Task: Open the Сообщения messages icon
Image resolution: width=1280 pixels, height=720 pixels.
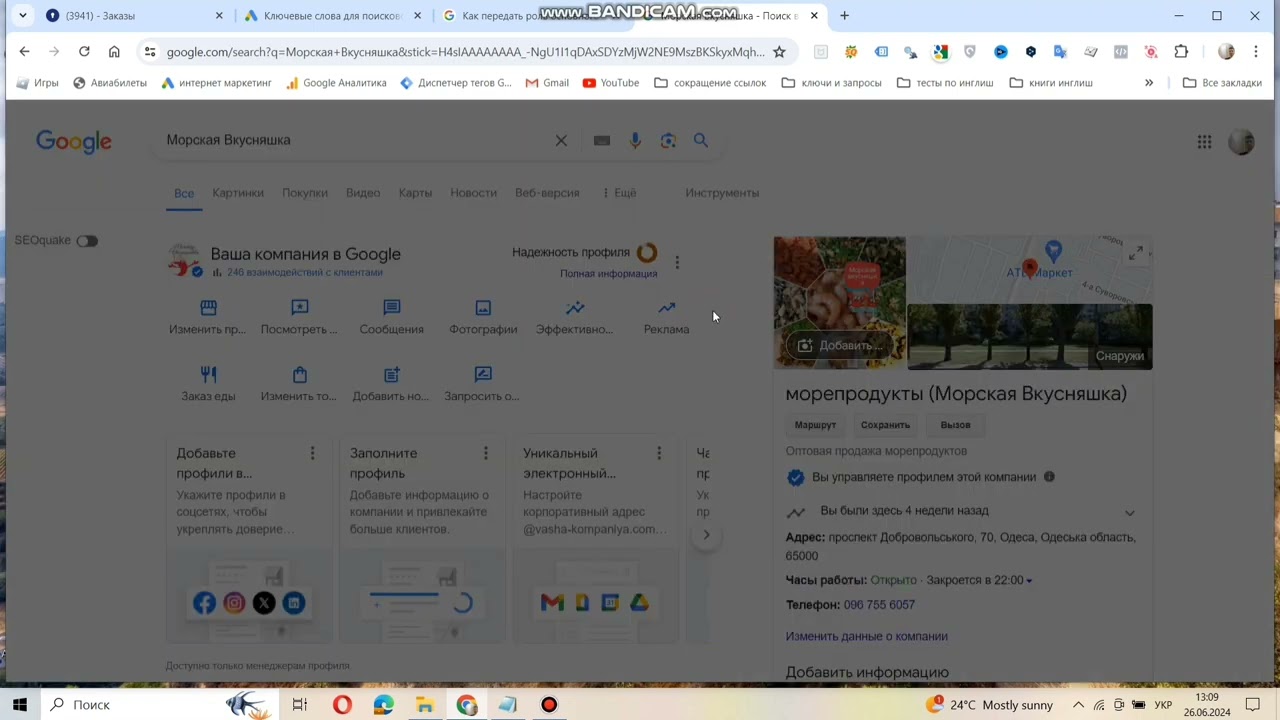Action: click(392, 308)
